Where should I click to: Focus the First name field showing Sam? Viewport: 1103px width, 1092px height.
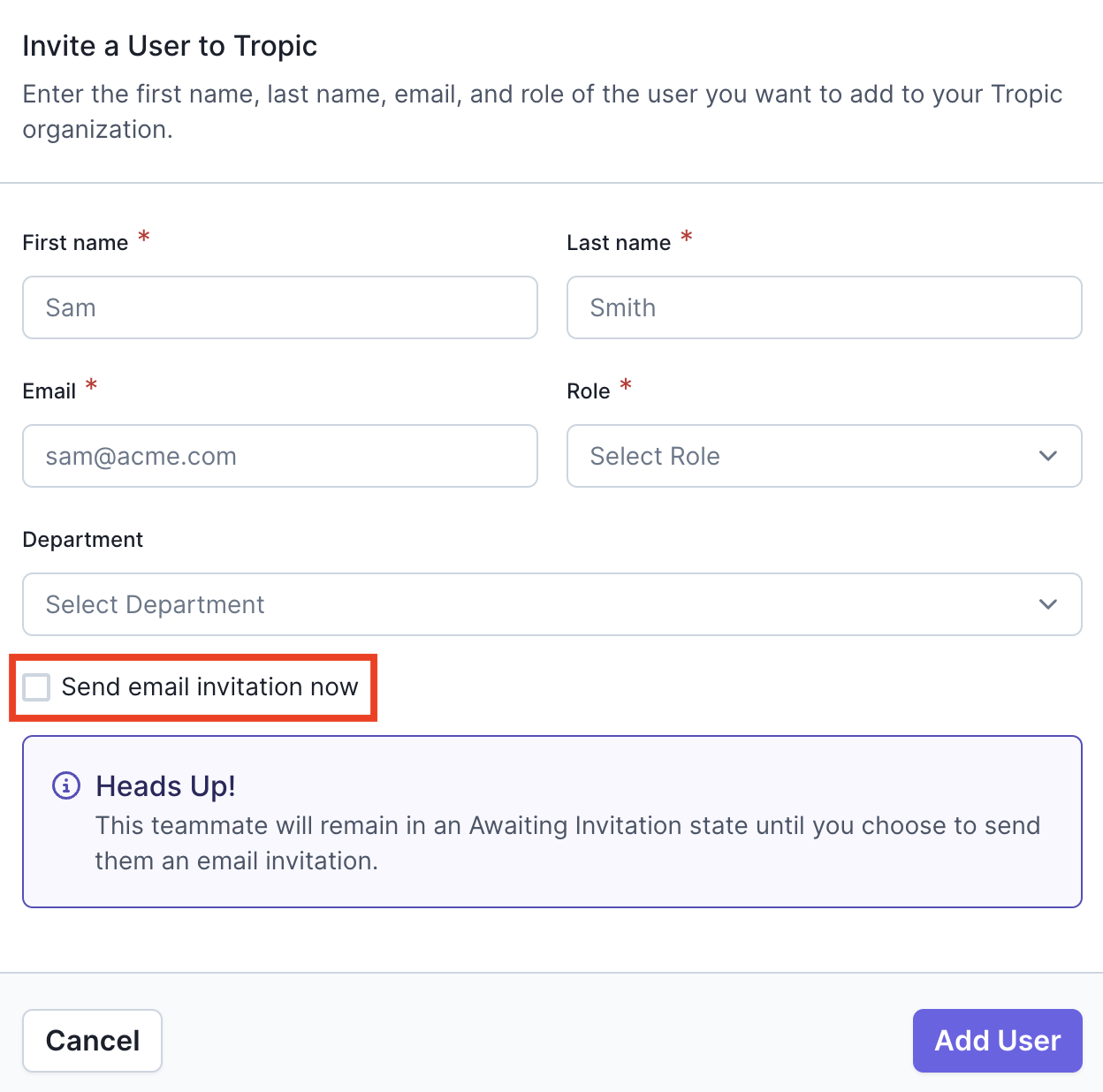click(x=280, y=307)
